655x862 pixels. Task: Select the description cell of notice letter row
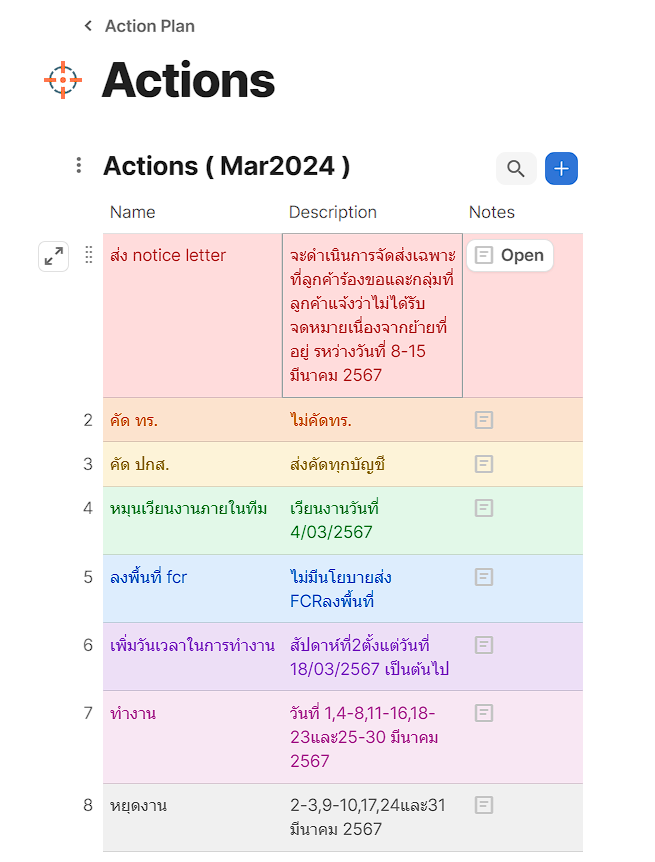tap(372, 315)
